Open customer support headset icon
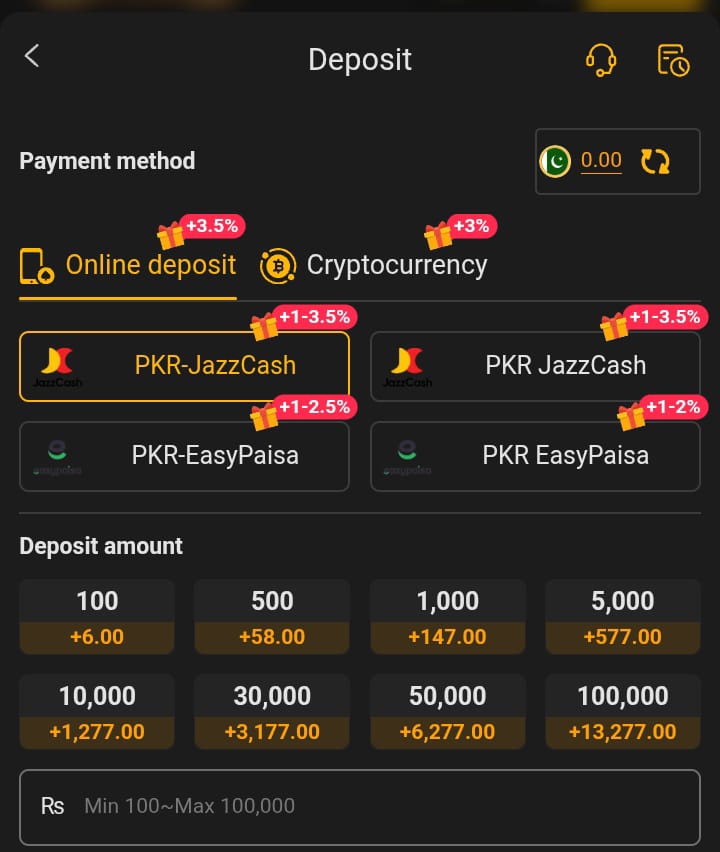Screen dimensions: 720x852 coord(600,60)
